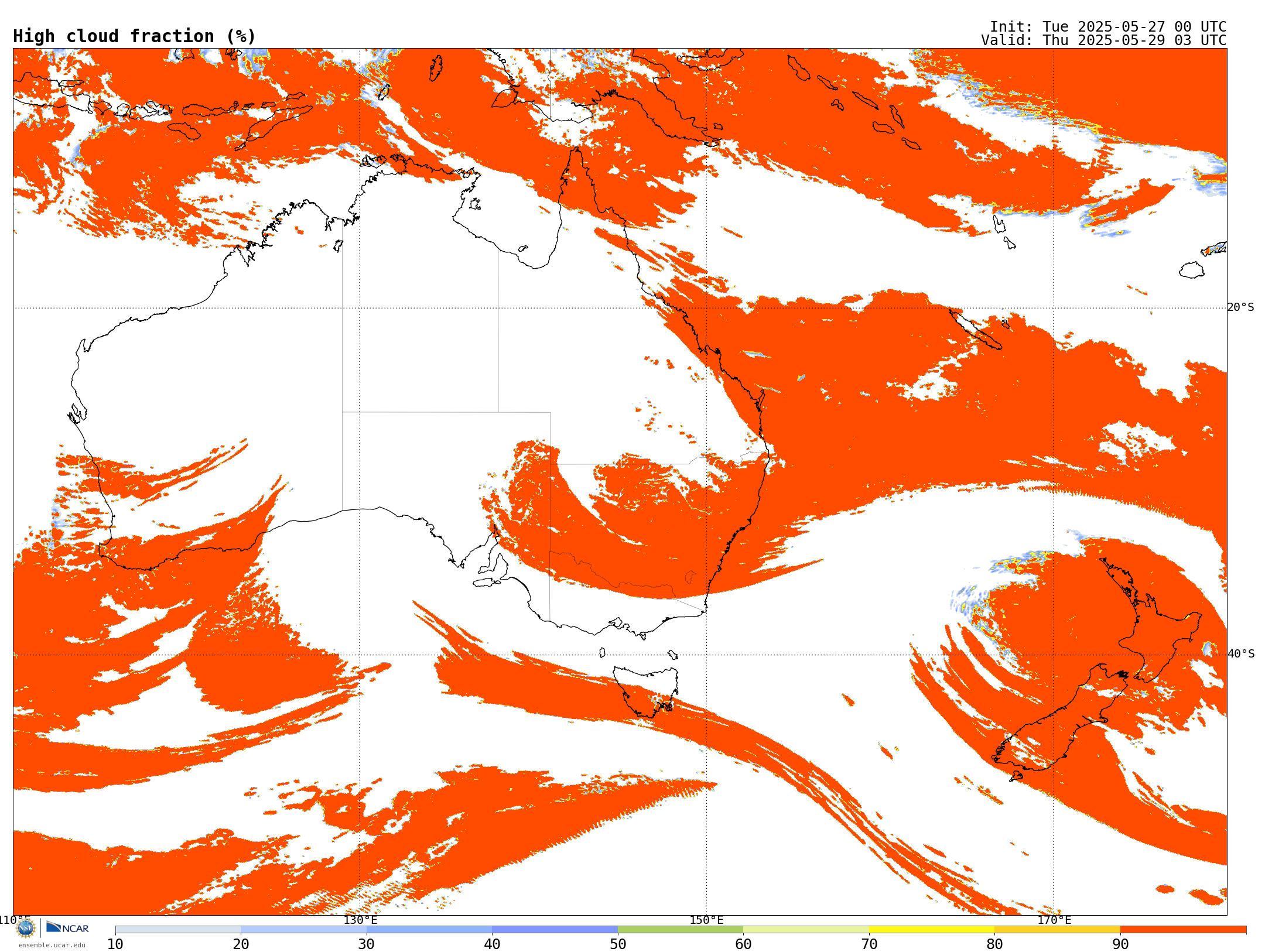1265x952 pixels.
Task: Click the 80–90 amber colorbar segment
Action: (x=1057, y=930)
